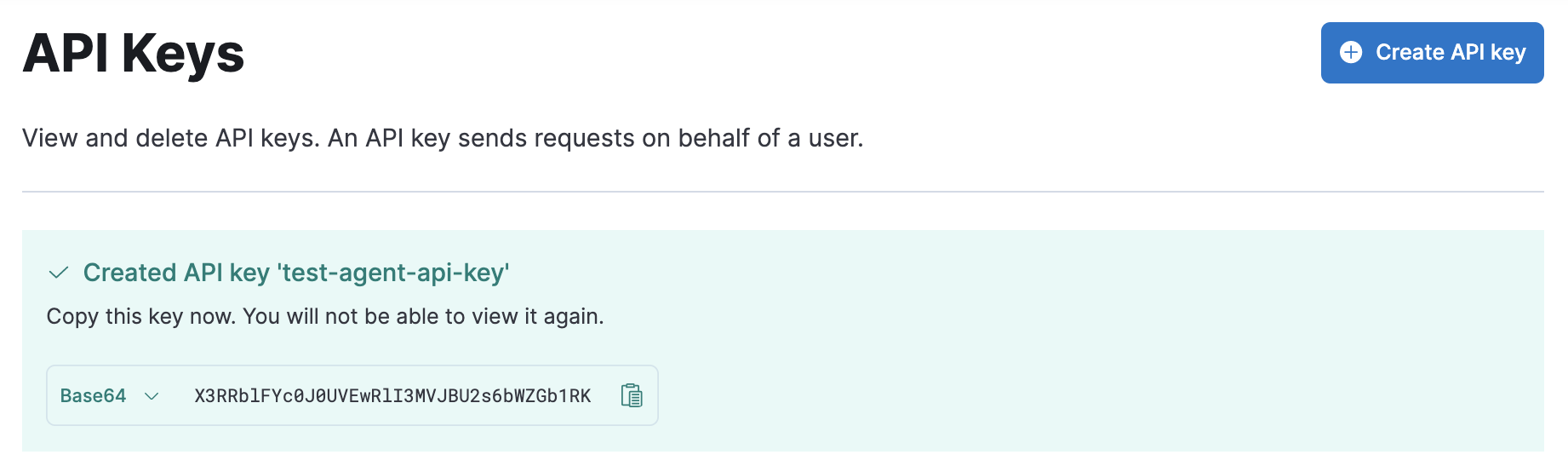Click the 'View and delete API keys' sentence
1568x472 pixels.
(x=170, y=138)
